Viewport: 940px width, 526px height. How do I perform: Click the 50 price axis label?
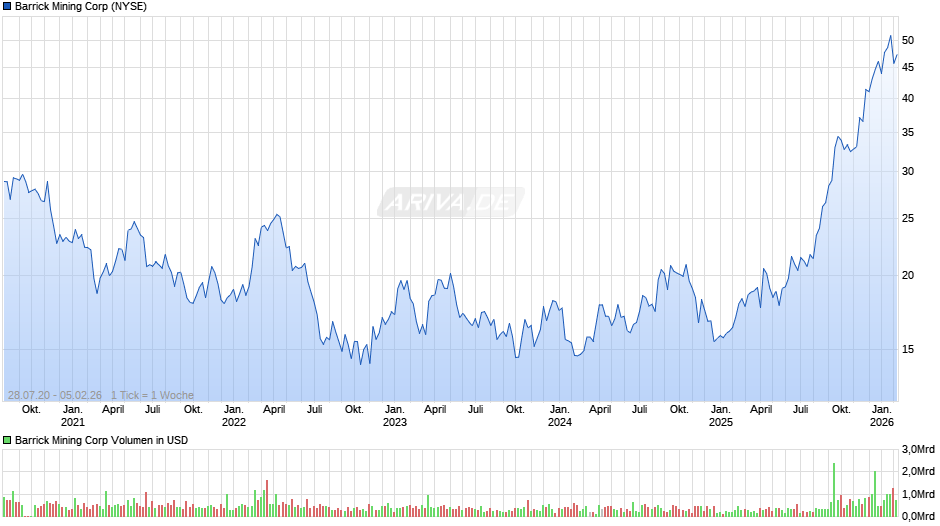pos(908,40)
